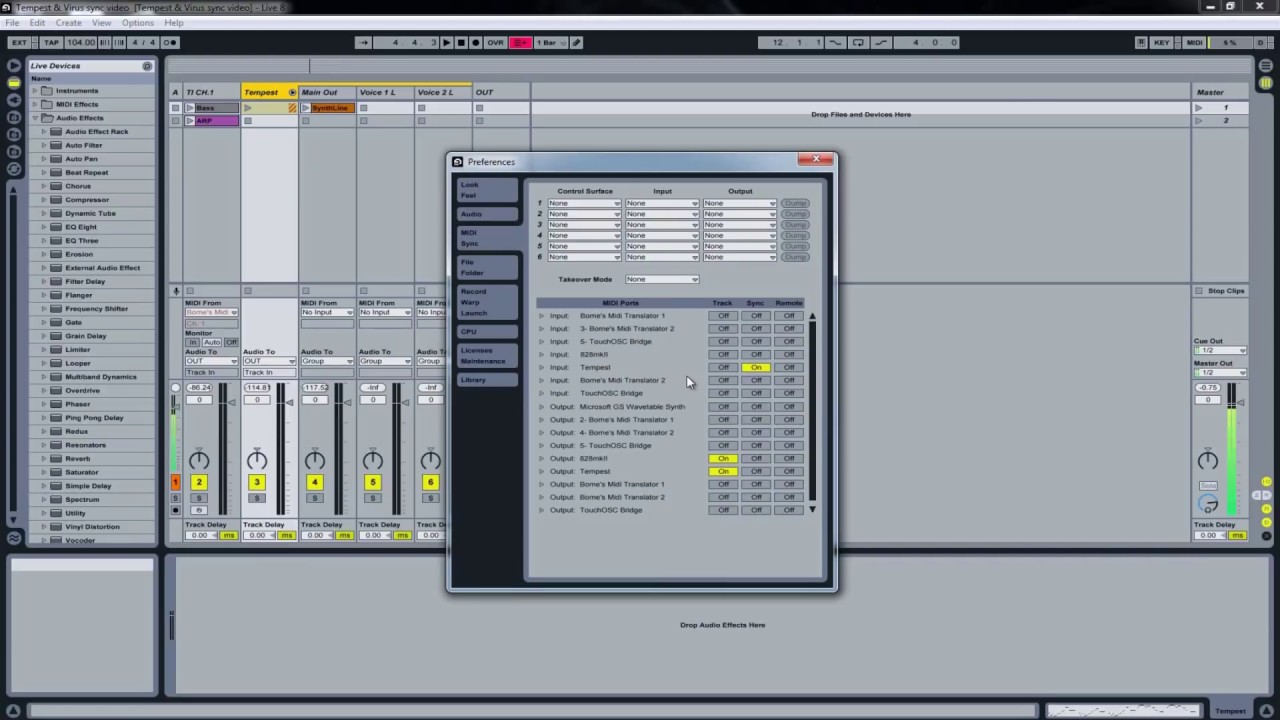This screenshot has height=720, width=1280.
Task: Open the Control Surface 1 dropdown
Action: [584, 204]
